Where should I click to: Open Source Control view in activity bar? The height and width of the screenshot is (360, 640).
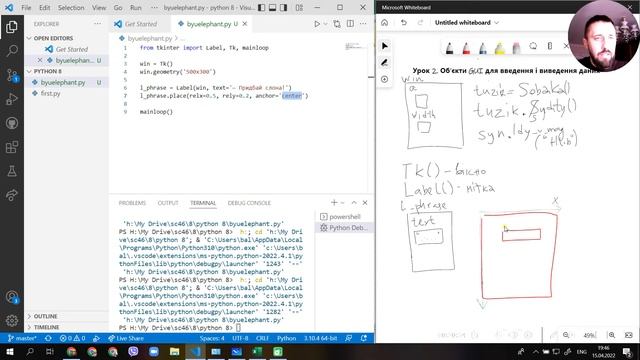[x=12, y=75]
